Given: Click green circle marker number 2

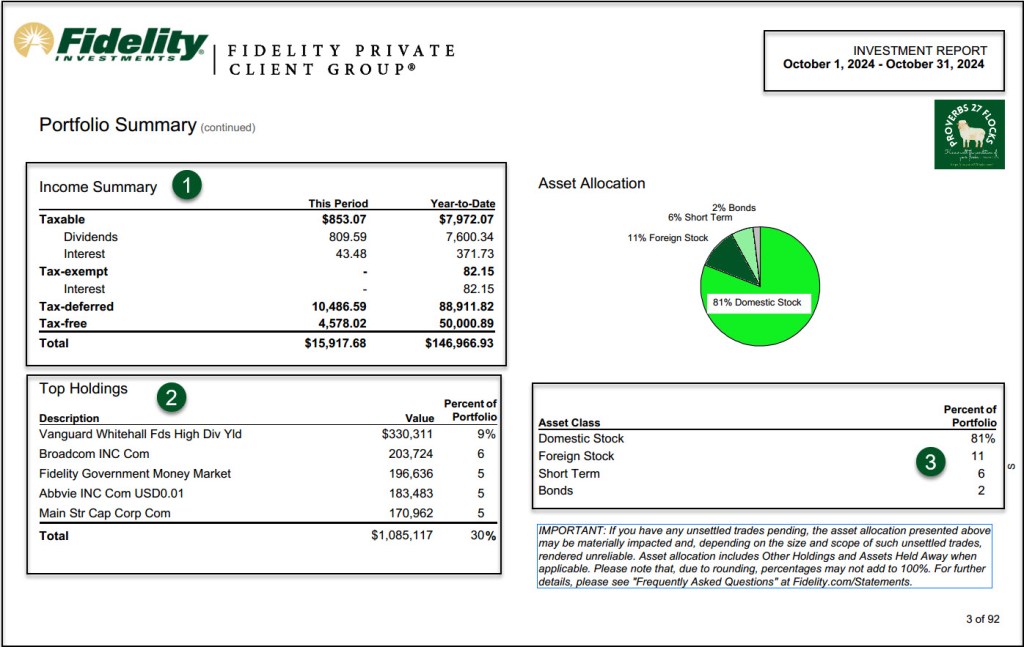Looking at the screenshot, I should [171, 397].
